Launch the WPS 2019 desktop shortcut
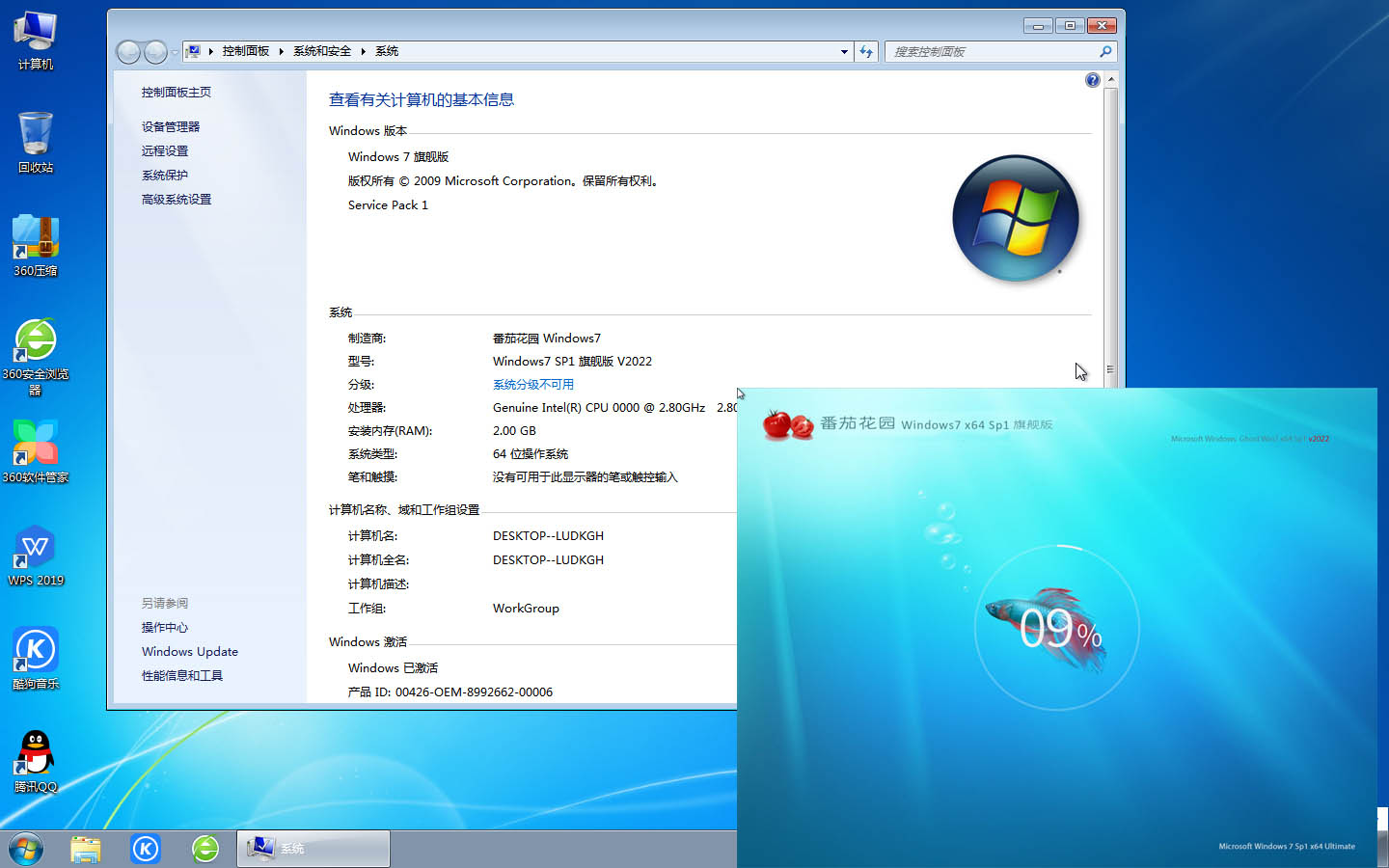The width and height of the screenshot is (1389, 868). pyautogui.click(x=36, y=556)
